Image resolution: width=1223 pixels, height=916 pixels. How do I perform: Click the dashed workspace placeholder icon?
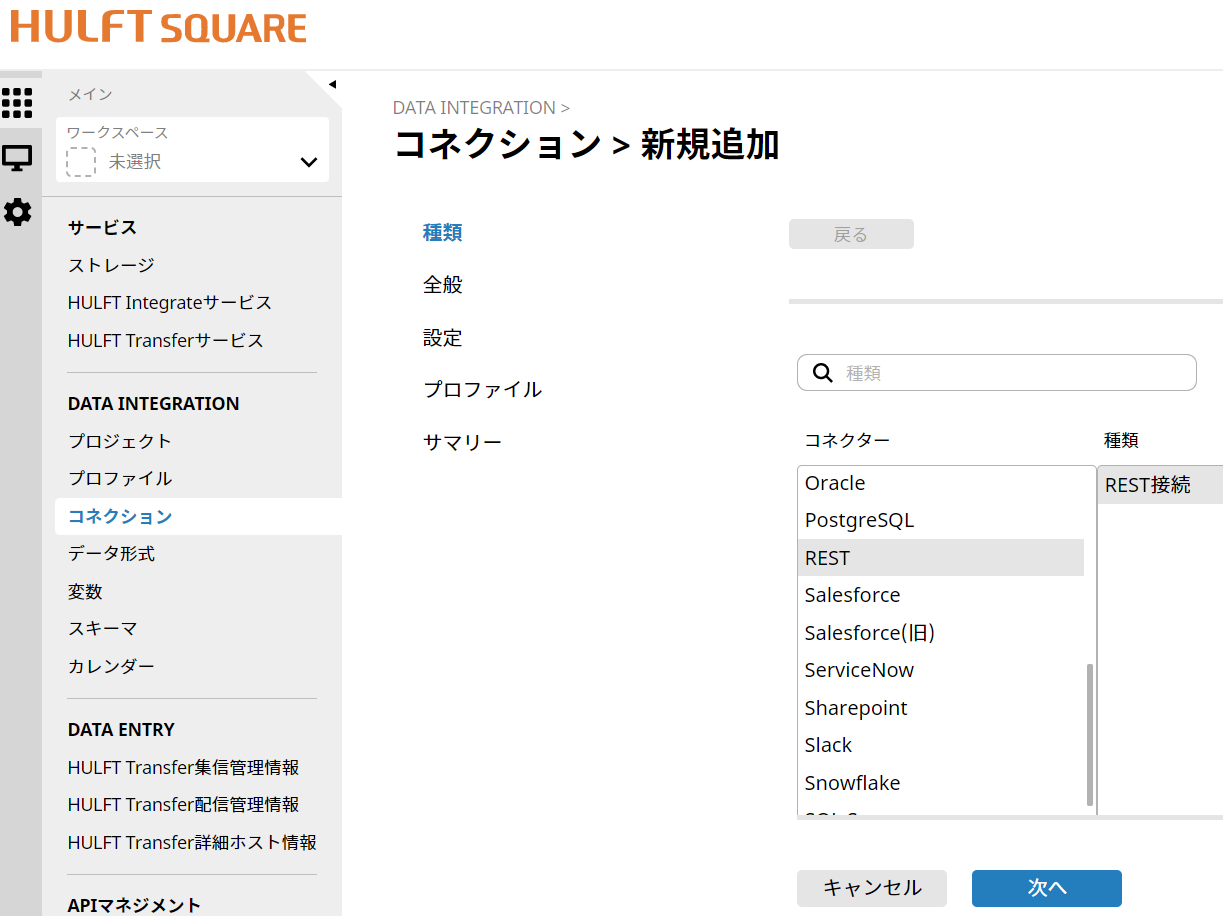(x=81, y=162)
